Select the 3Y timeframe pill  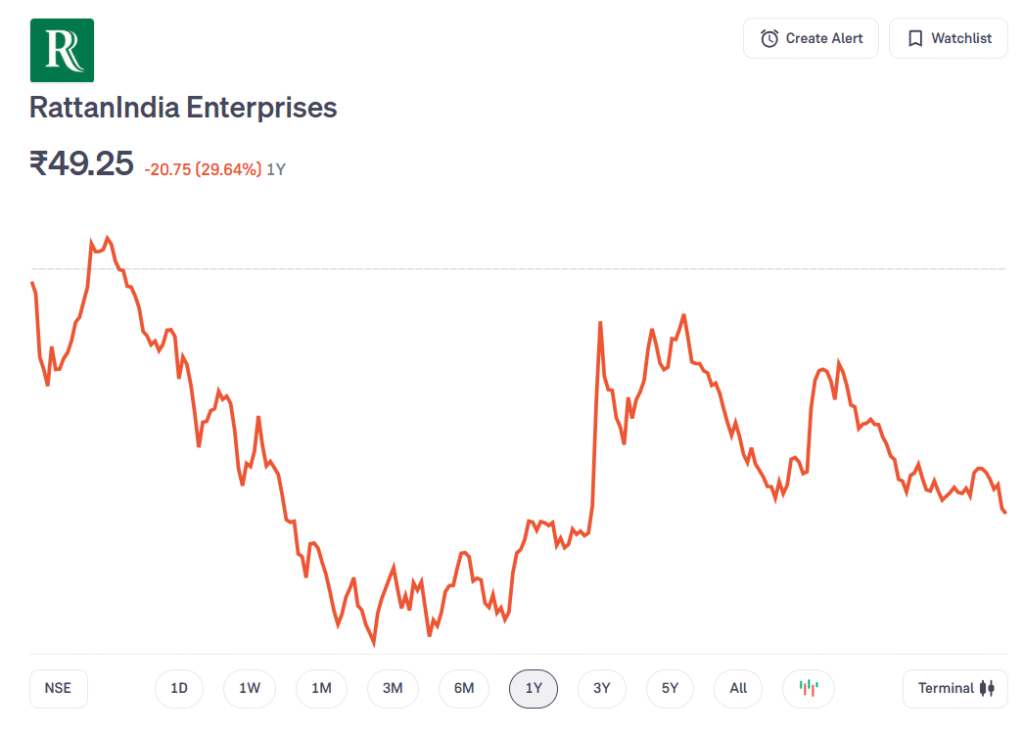(601, 688)
